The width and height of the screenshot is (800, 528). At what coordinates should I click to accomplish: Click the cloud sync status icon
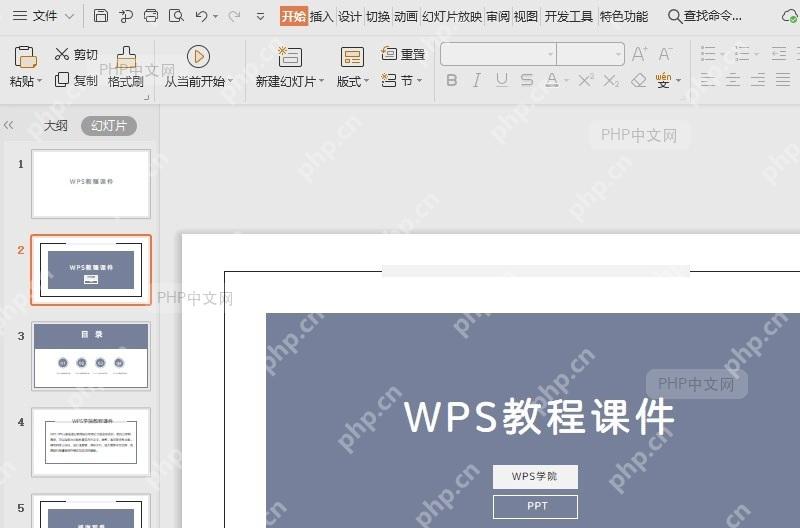click(x=789, y=16)
